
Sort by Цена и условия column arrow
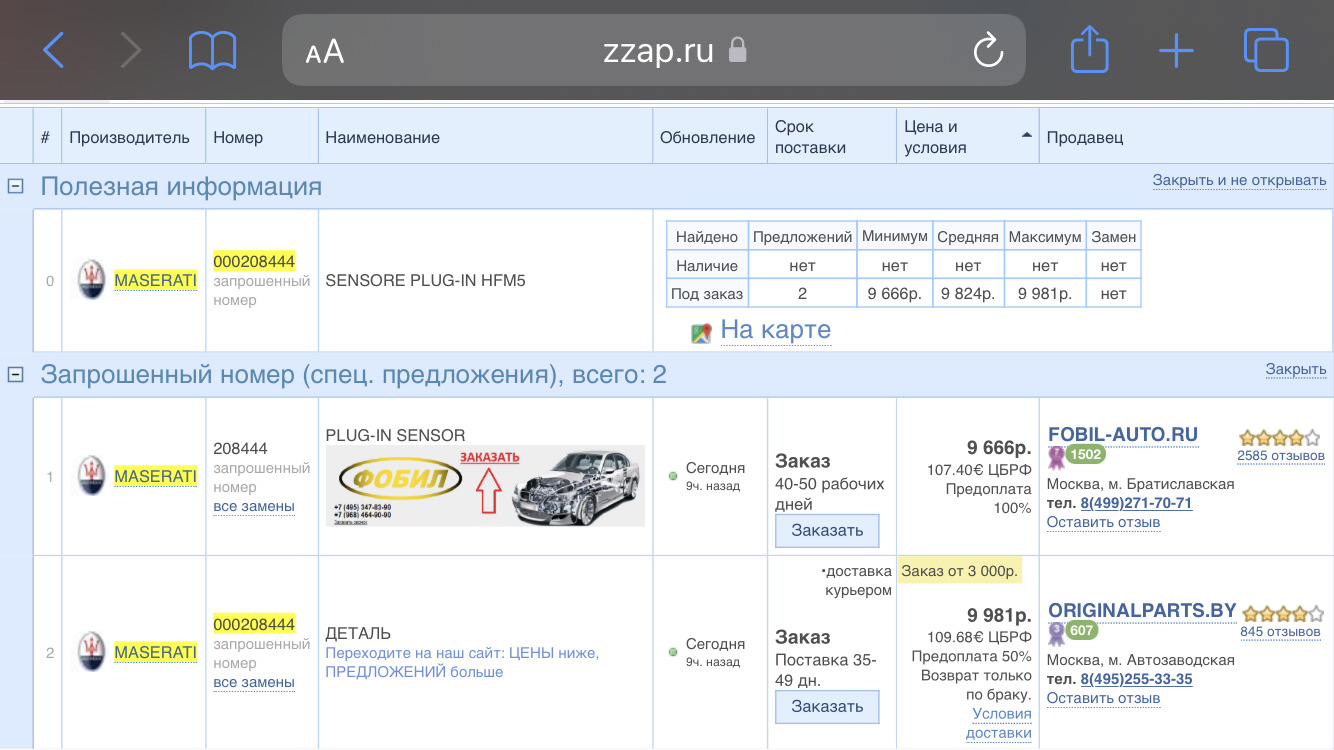pos(1026,134)
